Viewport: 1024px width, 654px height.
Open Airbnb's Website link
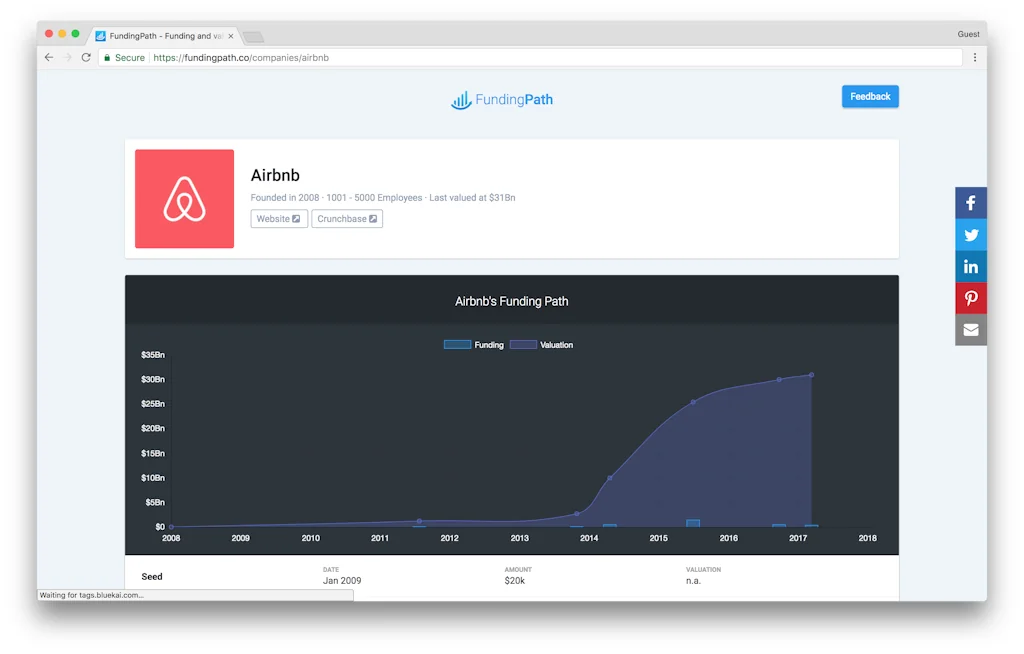point(278,218)
